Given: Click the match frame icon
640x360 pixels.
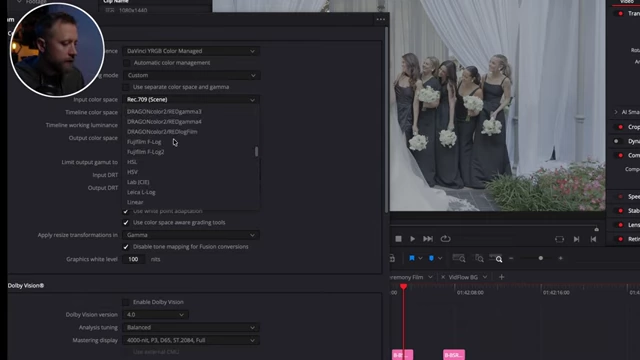Looking at the screenshot, I should (x=560, y=239).
